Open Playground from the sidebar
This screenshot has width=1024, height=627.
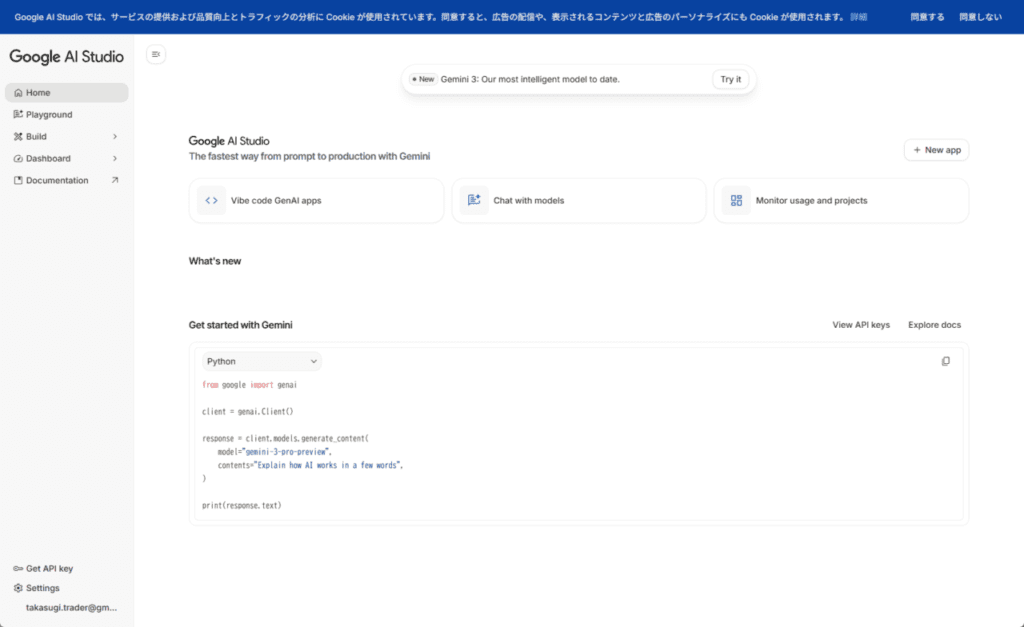tap(49, 115)
